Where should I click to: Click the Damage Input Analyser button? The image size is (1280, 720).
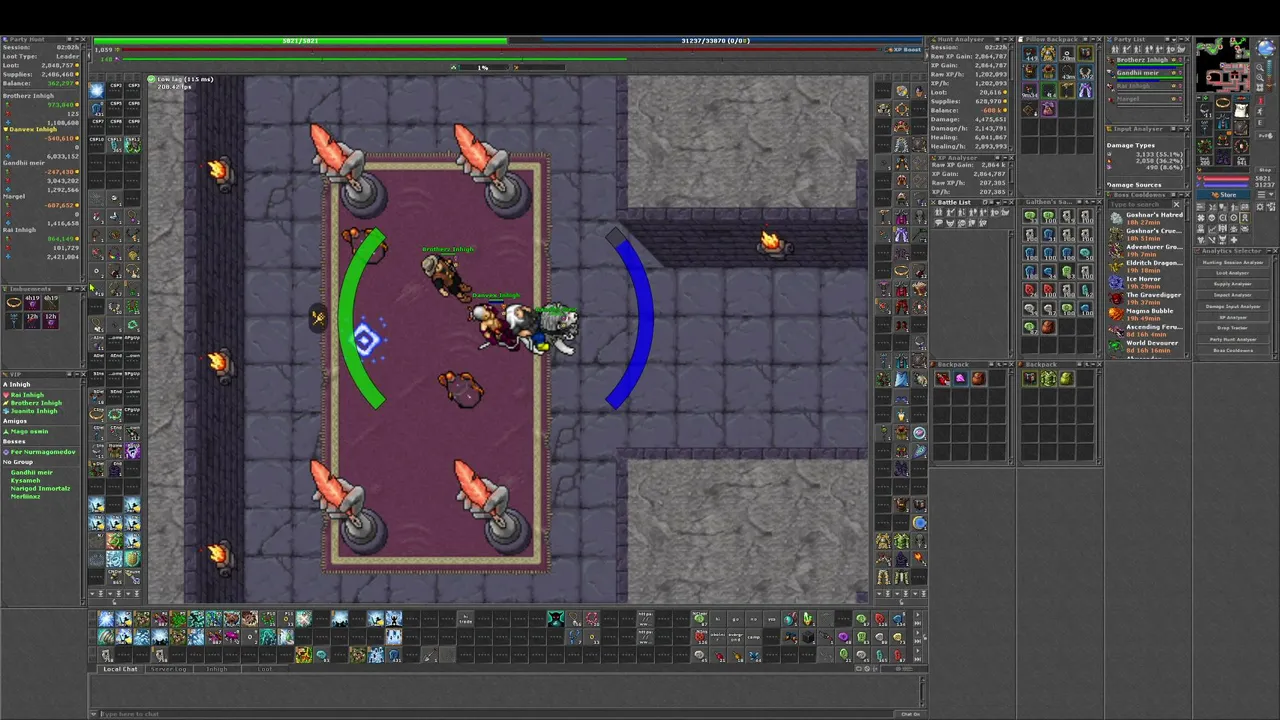point(1232,306)
